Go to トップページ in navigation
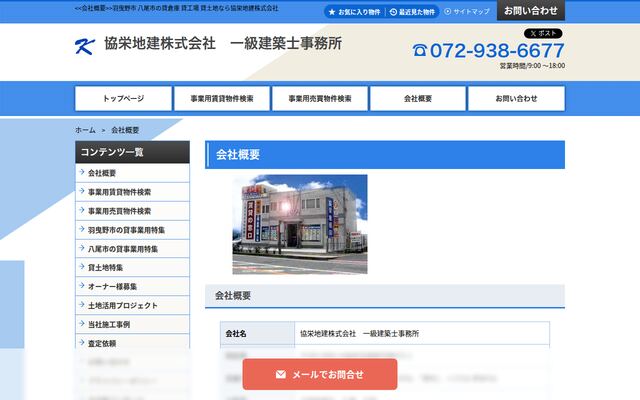The width and height of the screenshot is (640, 400). [123, 98]
